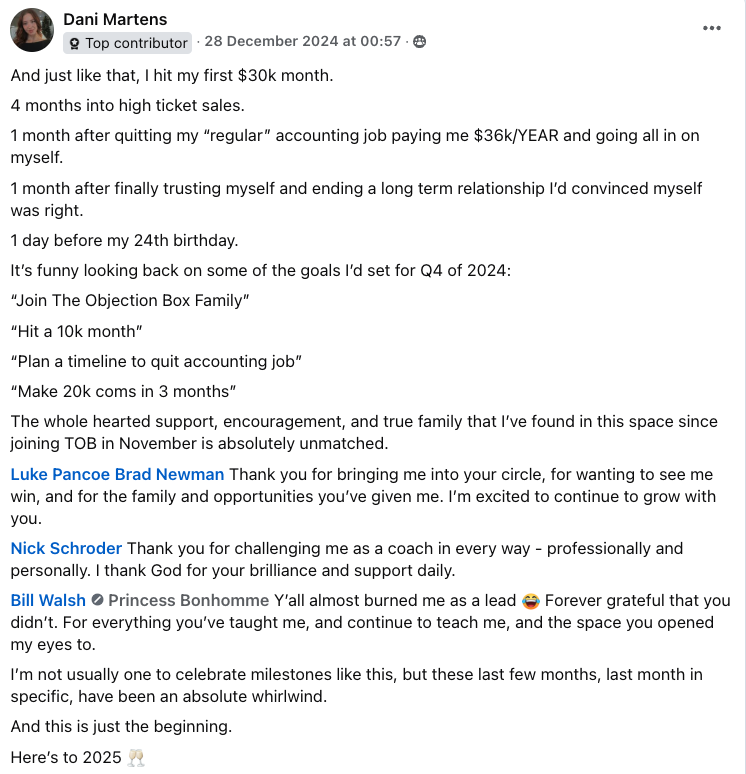The width and height of the screenshot is (746, 774).
Task: Click the laughing-crying emoji in the post
Action: pyautogui.click(x=530, y=601)
